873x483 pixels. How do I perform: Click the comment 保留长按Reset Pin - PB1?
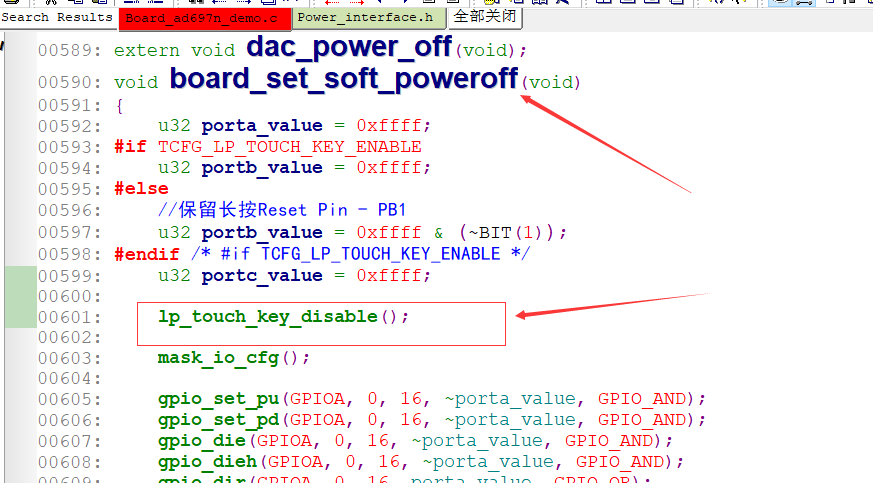(282, 210)
